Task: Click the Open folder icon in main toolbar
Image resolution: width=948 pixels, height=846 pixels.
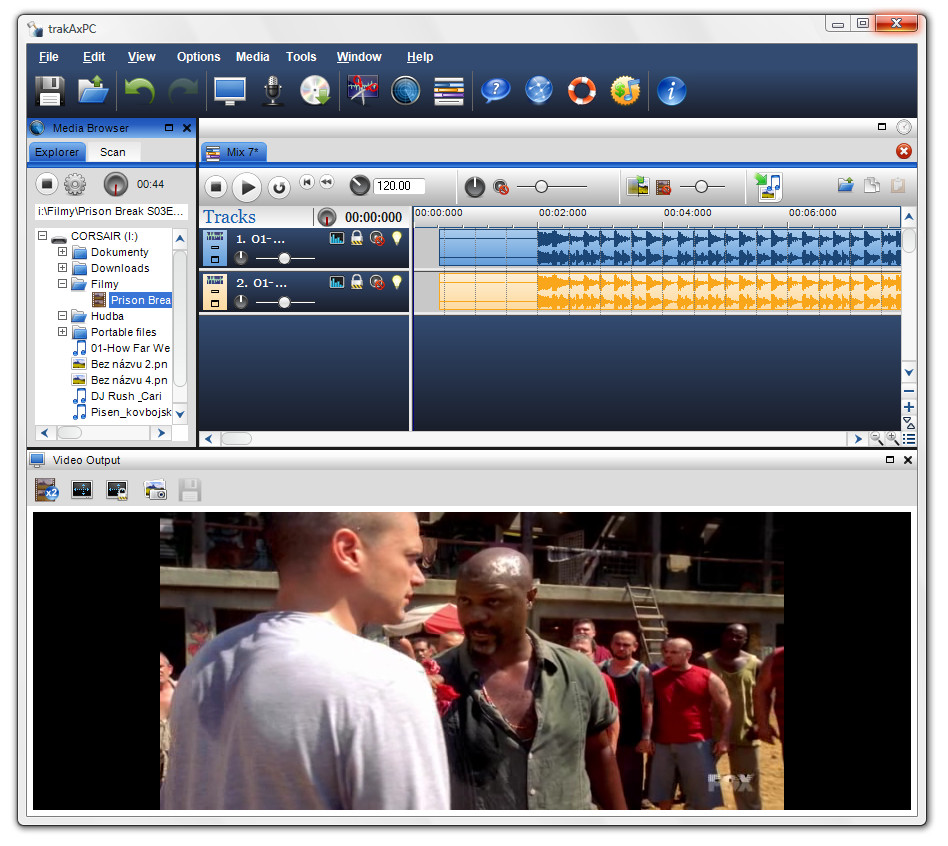Action: coord(93,90)
